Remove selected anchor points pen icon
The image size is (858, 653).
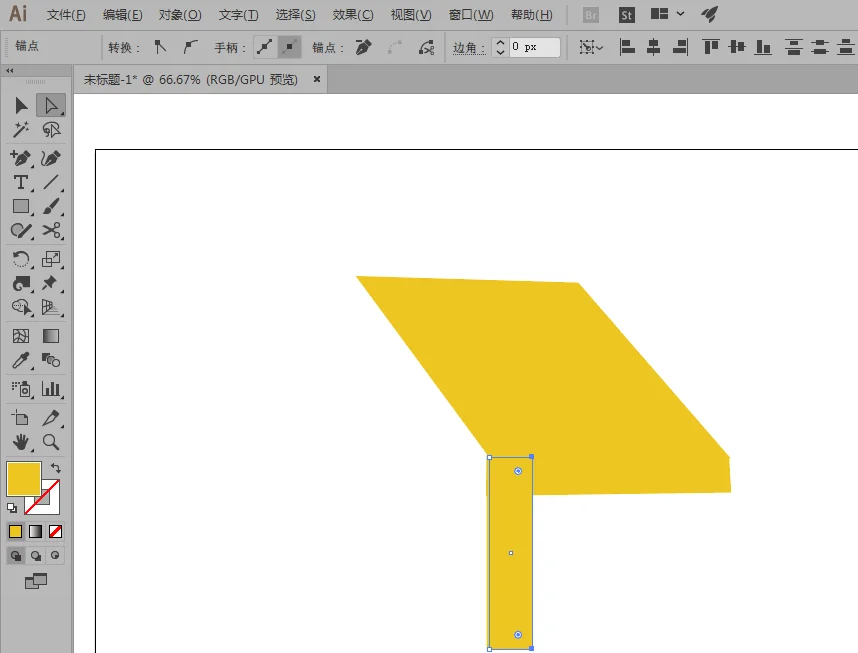pyautogui.click(x=363, y=48)
